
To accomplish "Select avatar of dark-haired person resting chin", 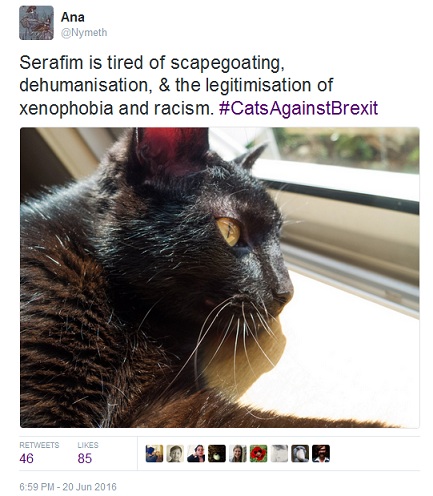I will [196, 453].
